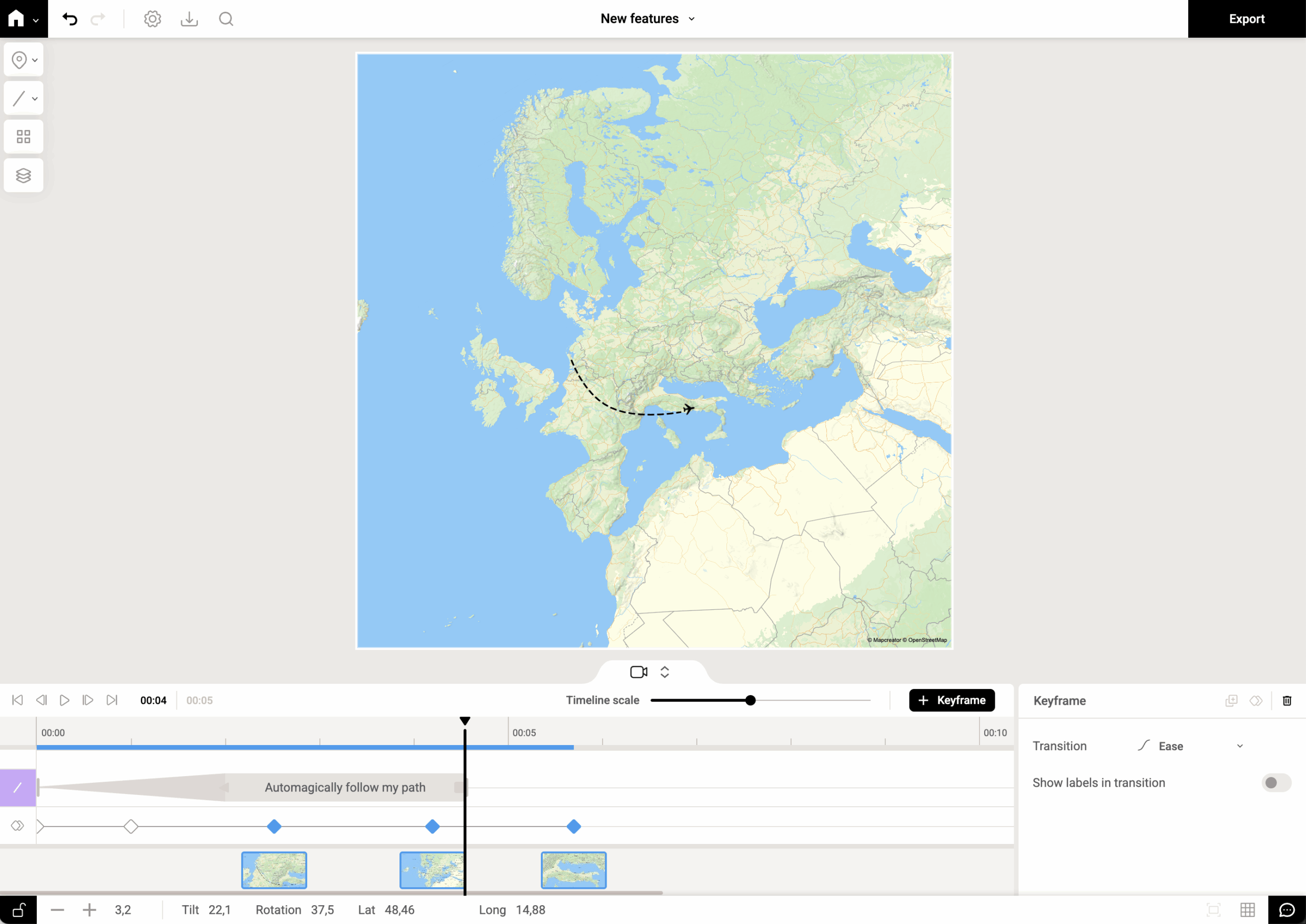Viewport: 1306px width, 924px height.
Task: Click the Long value 14,88
Action: pyautogui.click(x=531, y=910)
